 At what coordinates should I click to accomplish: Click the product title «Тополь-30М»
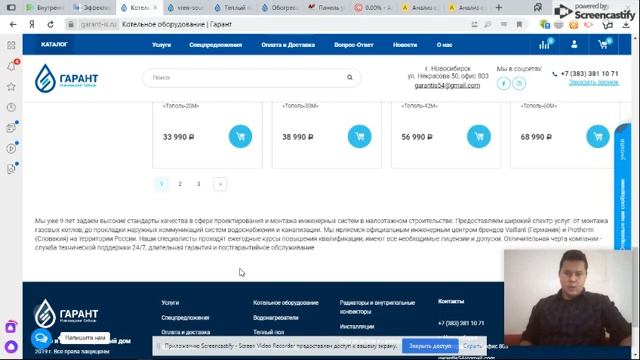(x=300, y=106)
